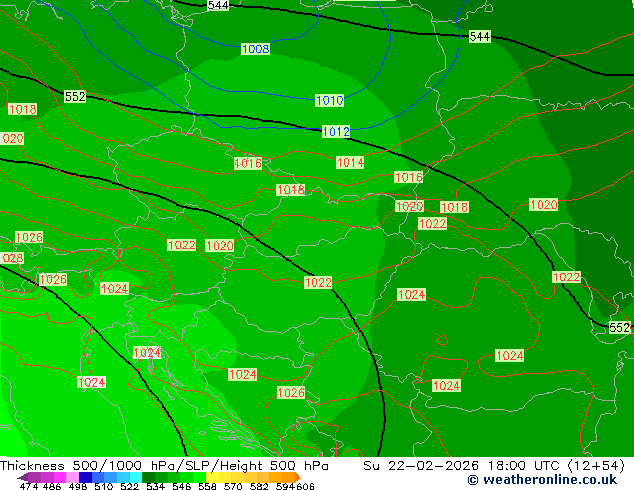Click the 544 contour label at the top center

[x=218, y=5]
